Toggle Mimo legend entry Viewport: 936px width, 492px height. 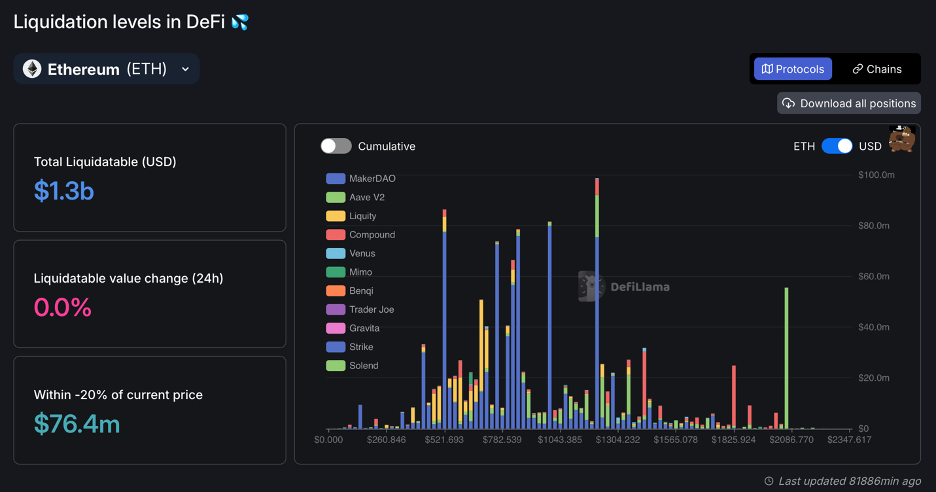pos(349,272)
